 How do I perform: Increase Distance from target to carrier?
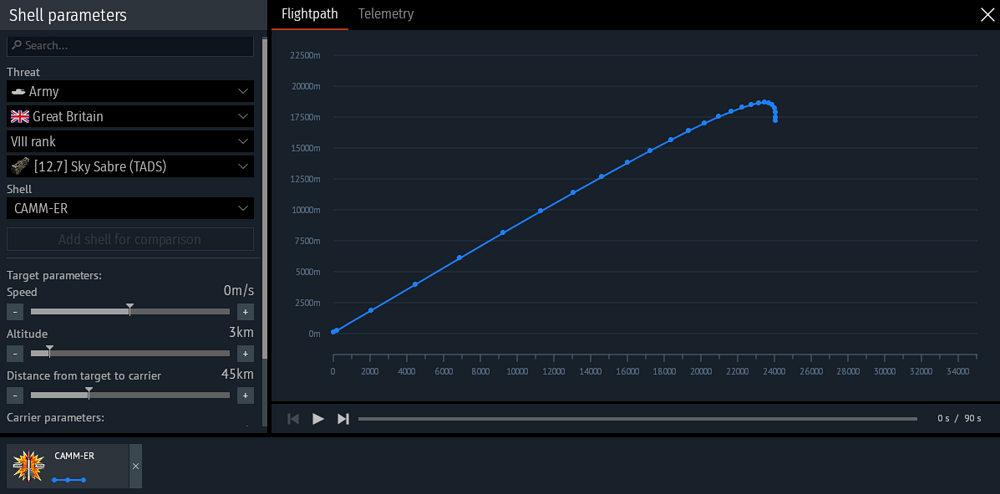246,396
